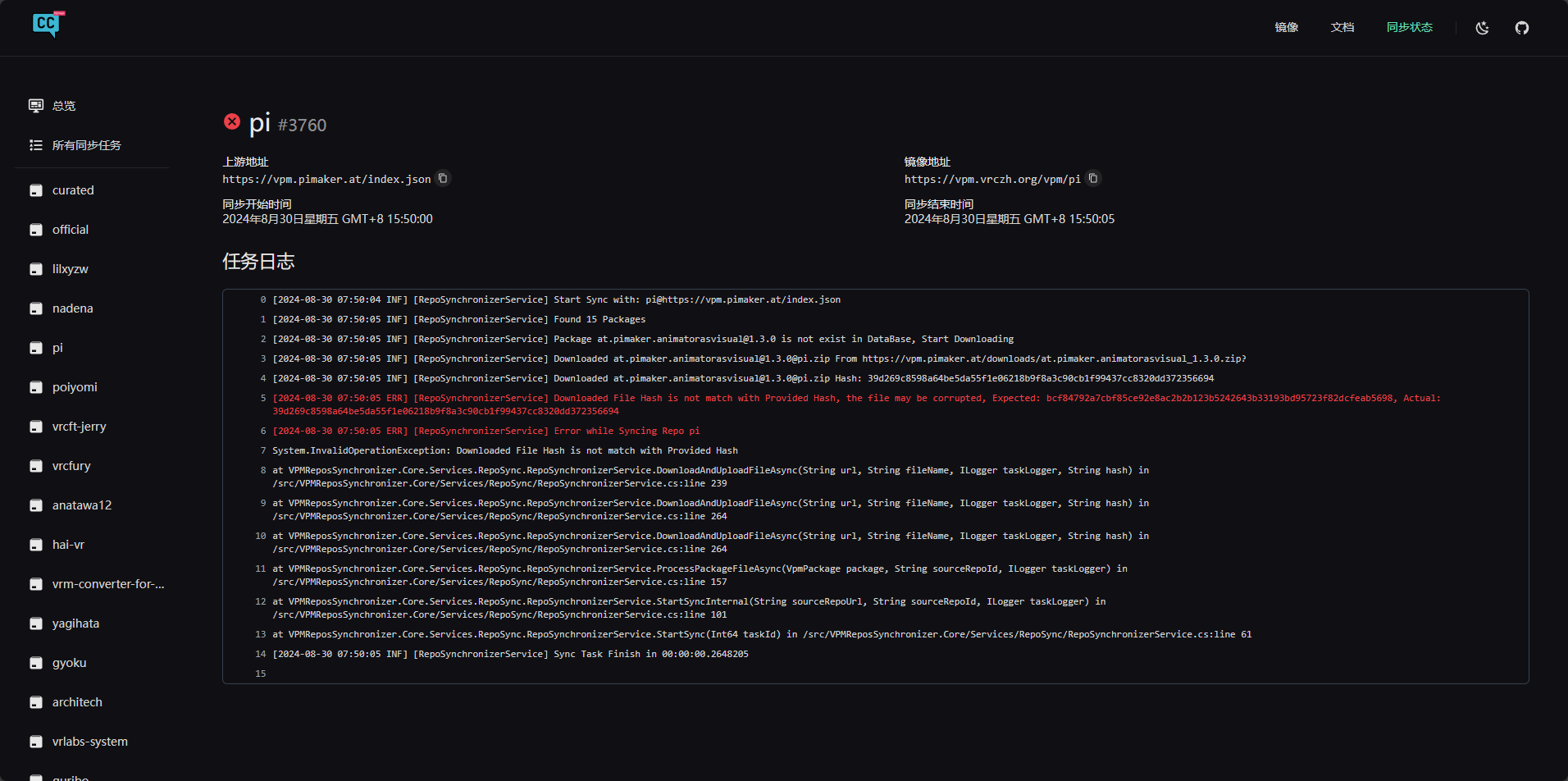The image size is (1568, 781).
Task: Open vrcfury sync tasks
Action: 71,466
